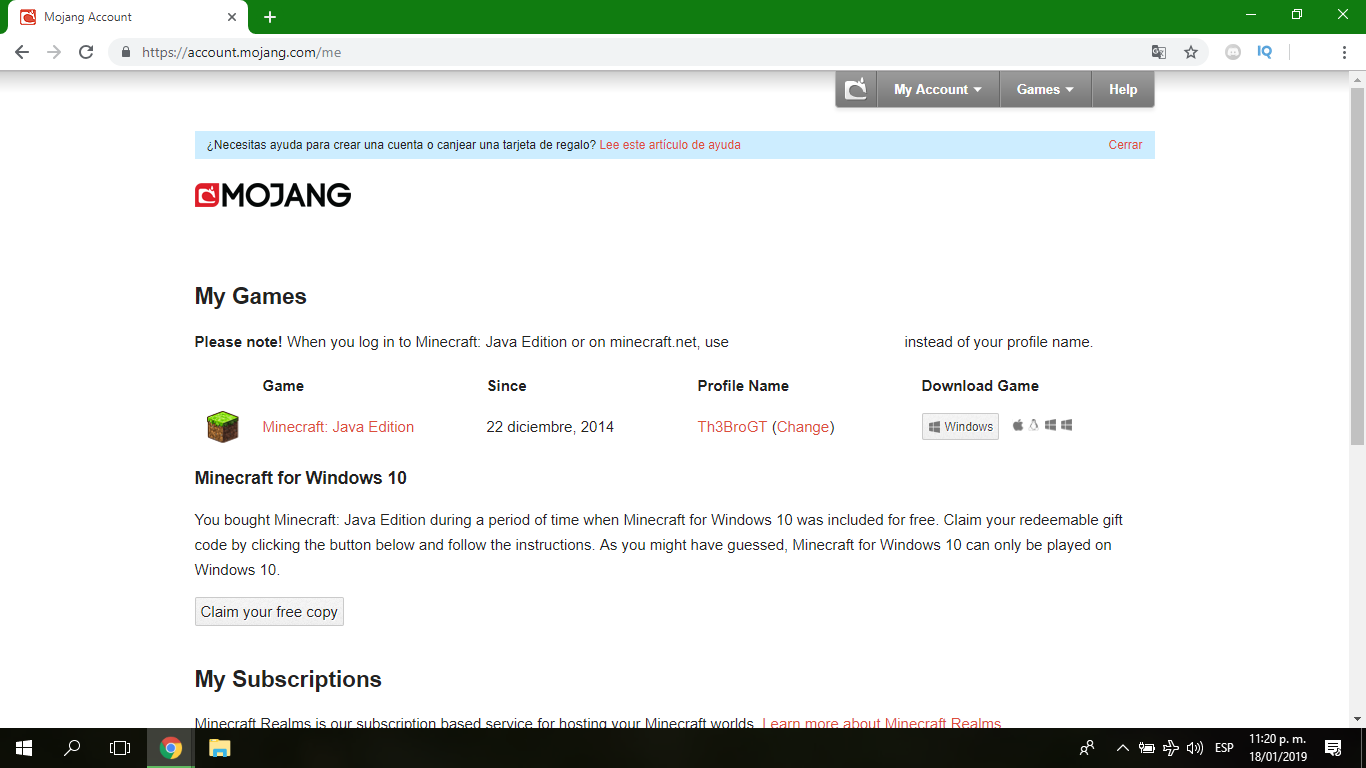This screenshot has height=768, width=1366.
Task: Click the Chrome icon in the taskbar
Action: click(x=171, y=748)
